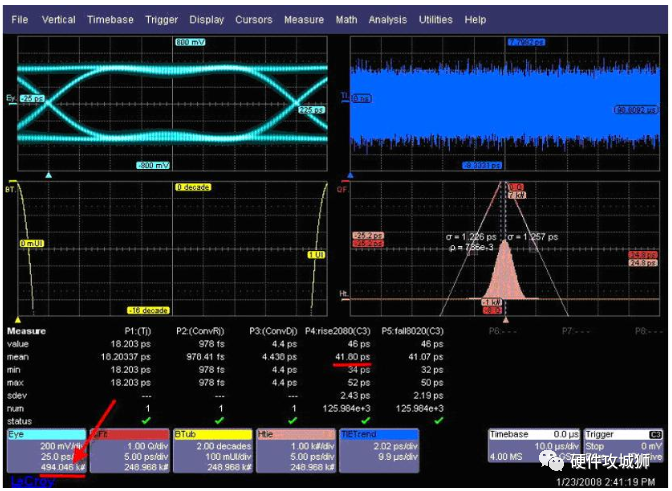Select the P4:rise2080(C3) column header

coord(338,331)
